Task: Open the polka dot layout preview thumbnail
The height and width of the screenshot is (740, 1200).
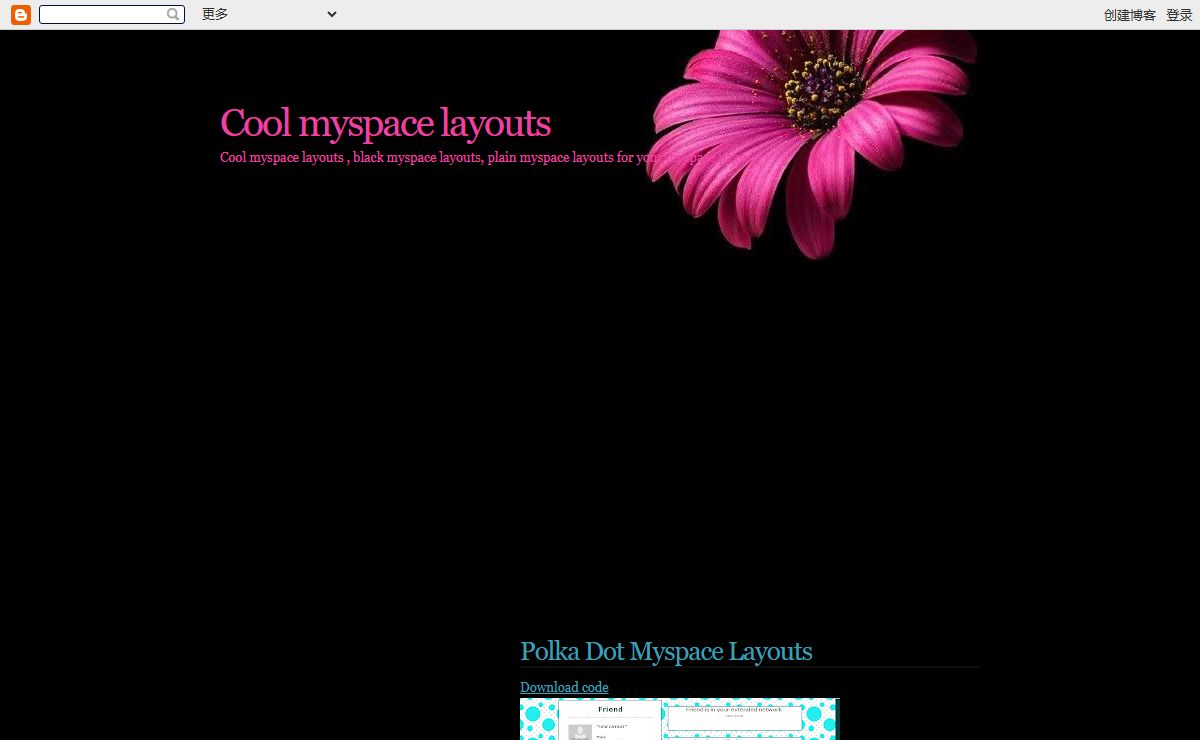Action: (x=679, y=719)
